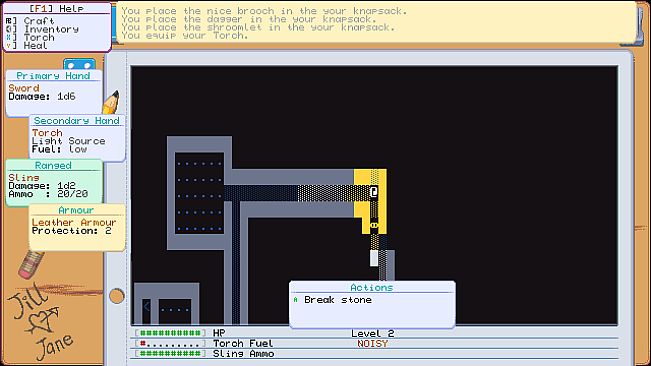651x366 pixels.
Task: Click the green A key beside Break stone
Action: coord(296,300)
